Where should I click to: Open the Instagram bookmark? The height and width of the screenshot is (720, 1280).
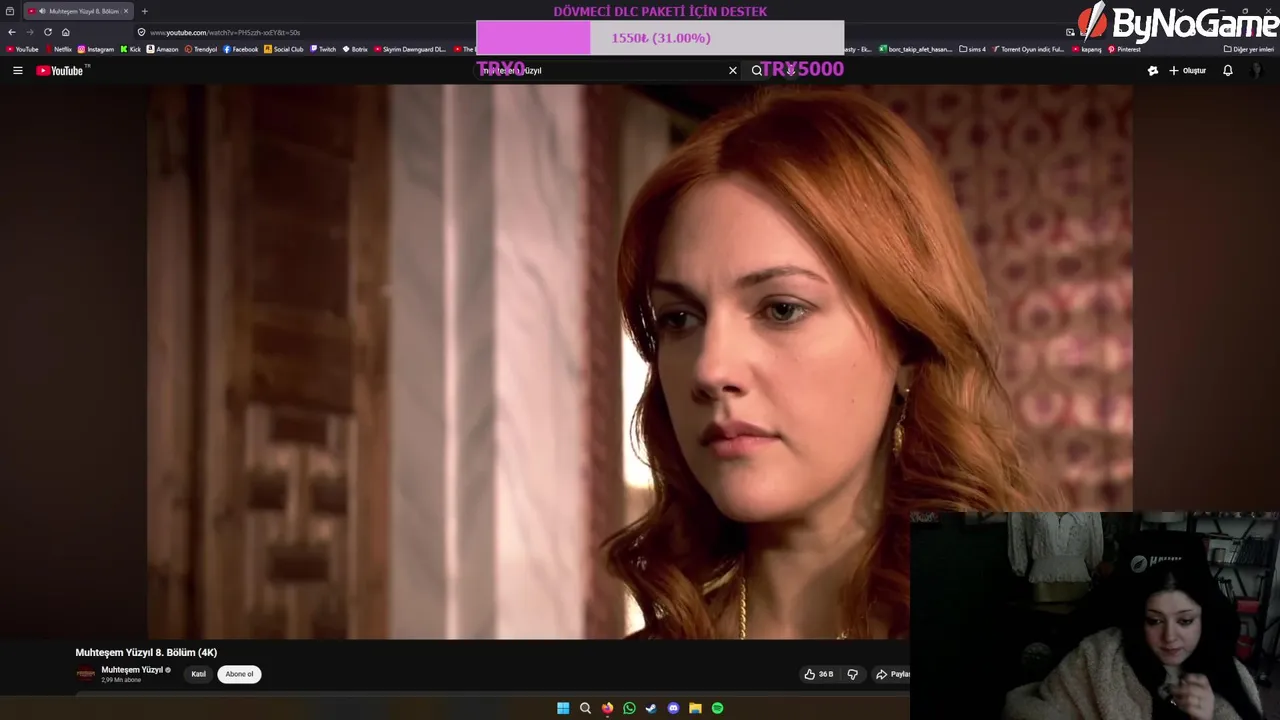click(x=96, y=49)
